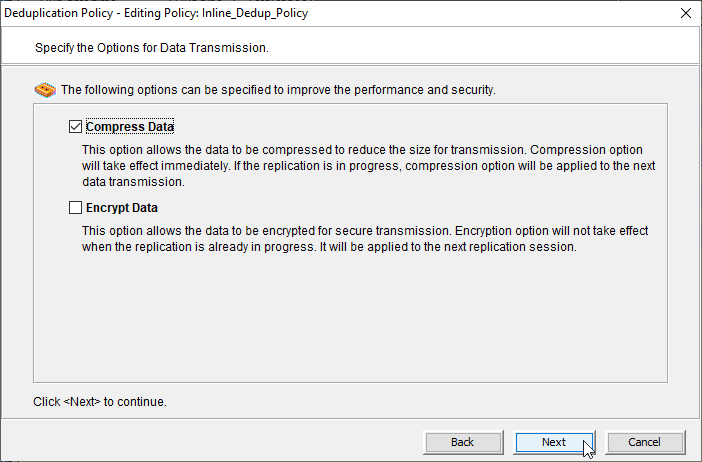
Task: Click the empty area below the Encrypt Data description
Action: click(350, 320)
